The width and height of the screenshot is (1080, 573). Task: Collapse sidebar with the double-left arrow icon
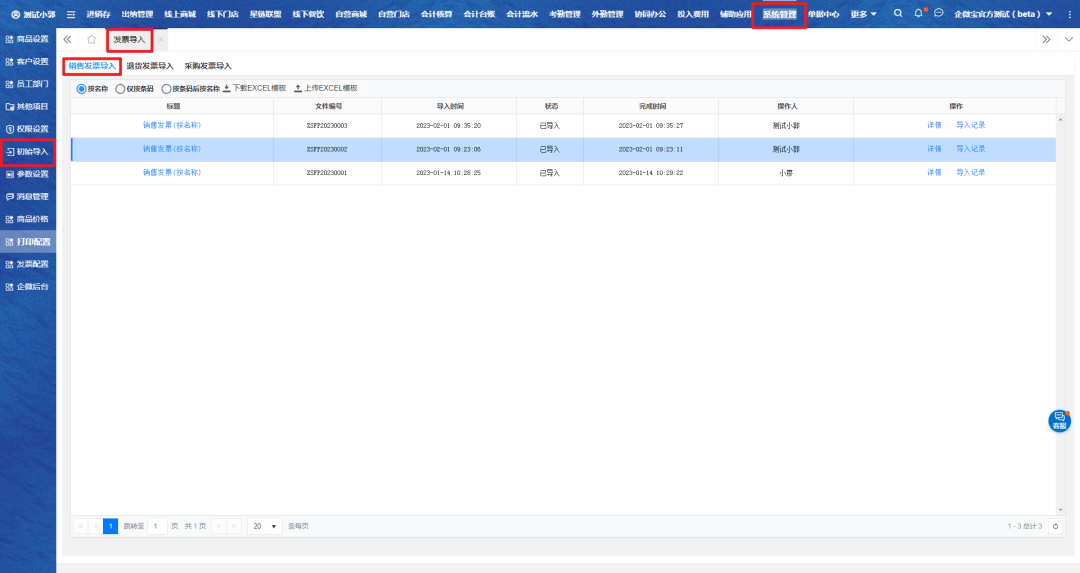67,40
